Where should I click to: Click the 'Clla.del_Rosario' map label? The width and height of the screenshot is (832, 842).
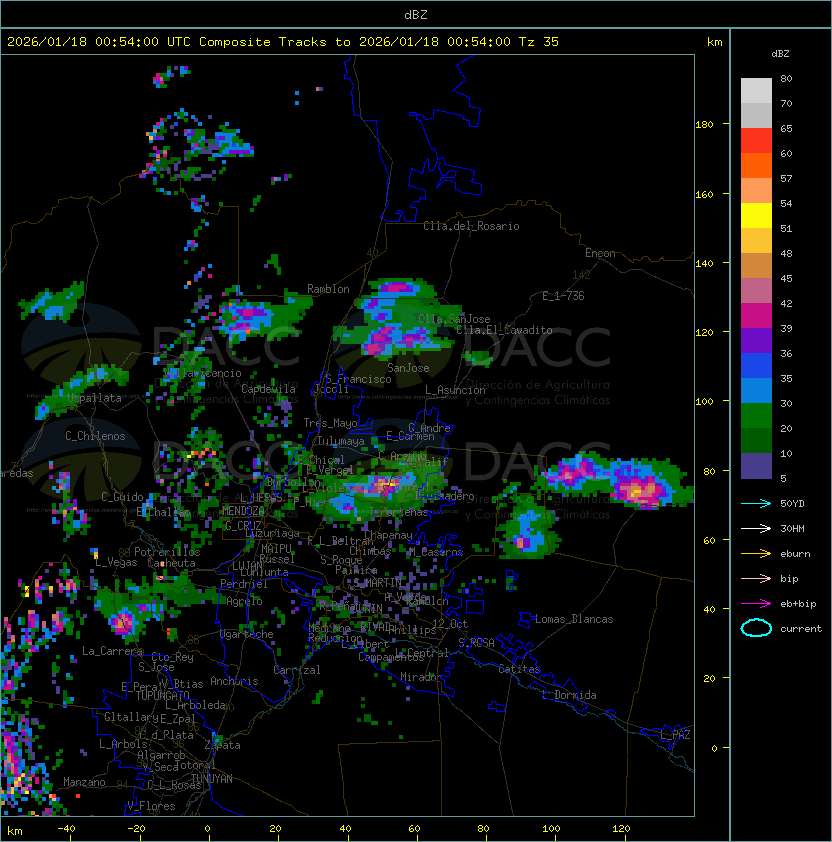pos(471,226)
